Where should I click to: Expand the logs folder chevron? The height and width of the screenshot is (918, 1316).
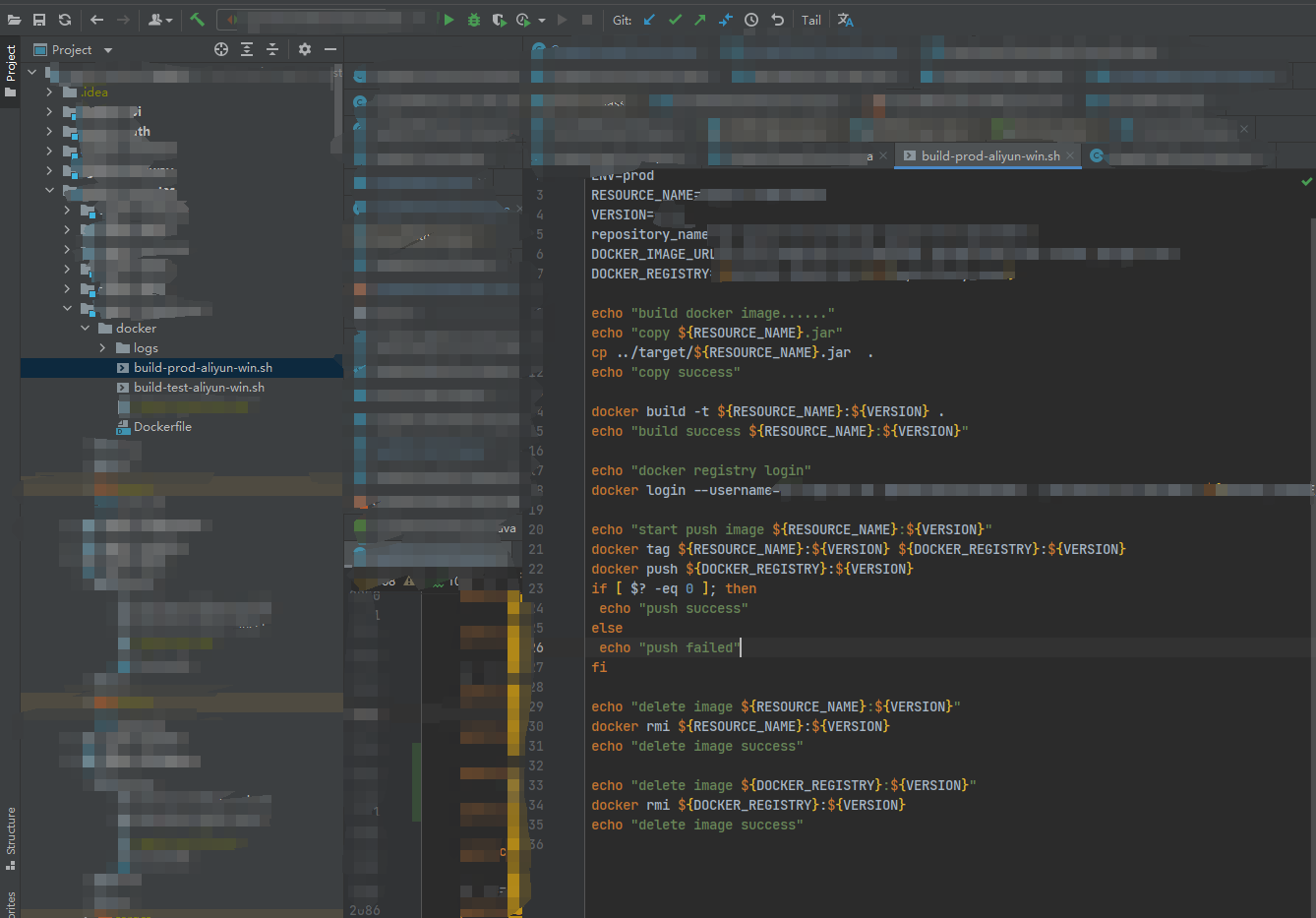[102, 347]
